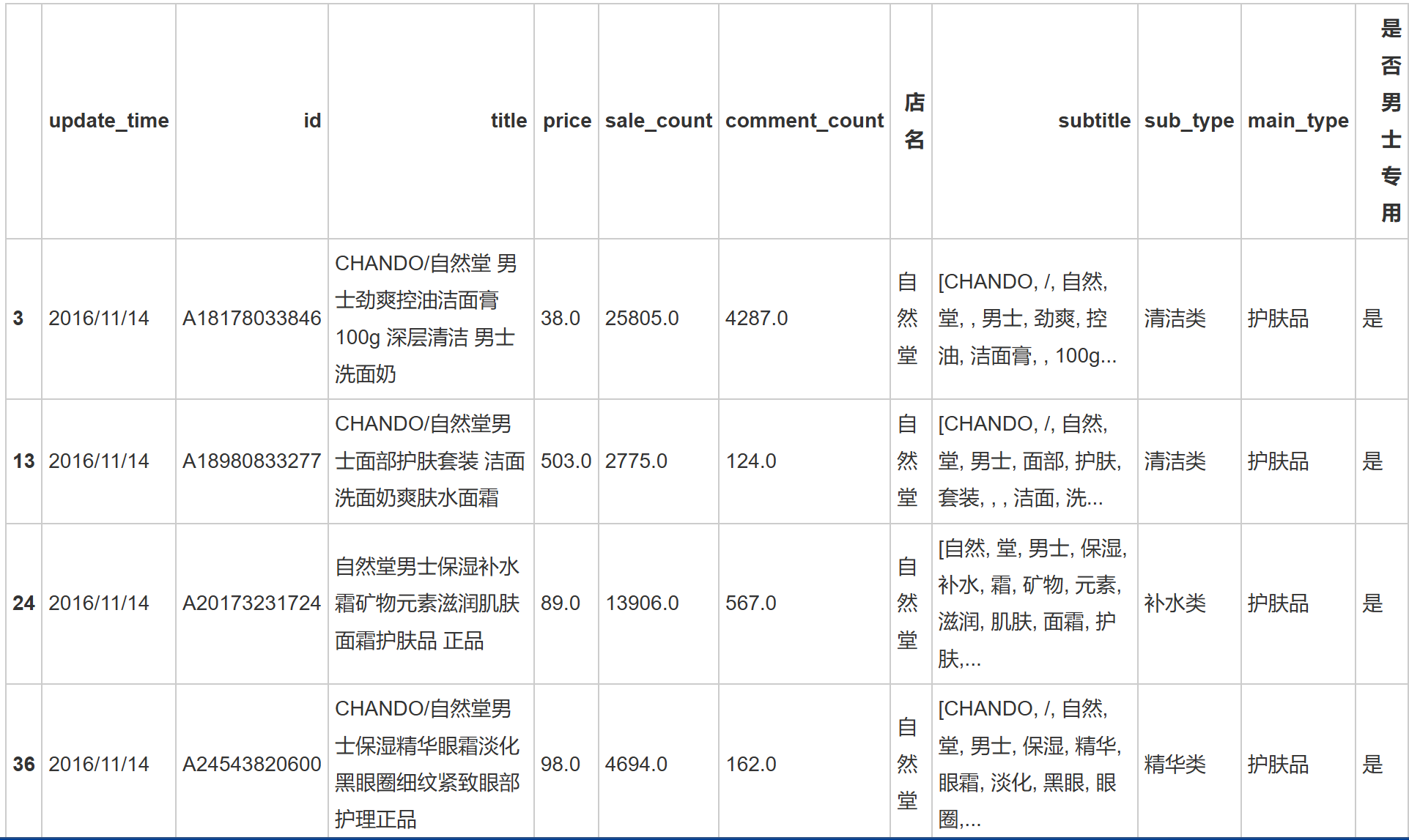Select row index 13
1409x840 pixels.
[23, 461]
